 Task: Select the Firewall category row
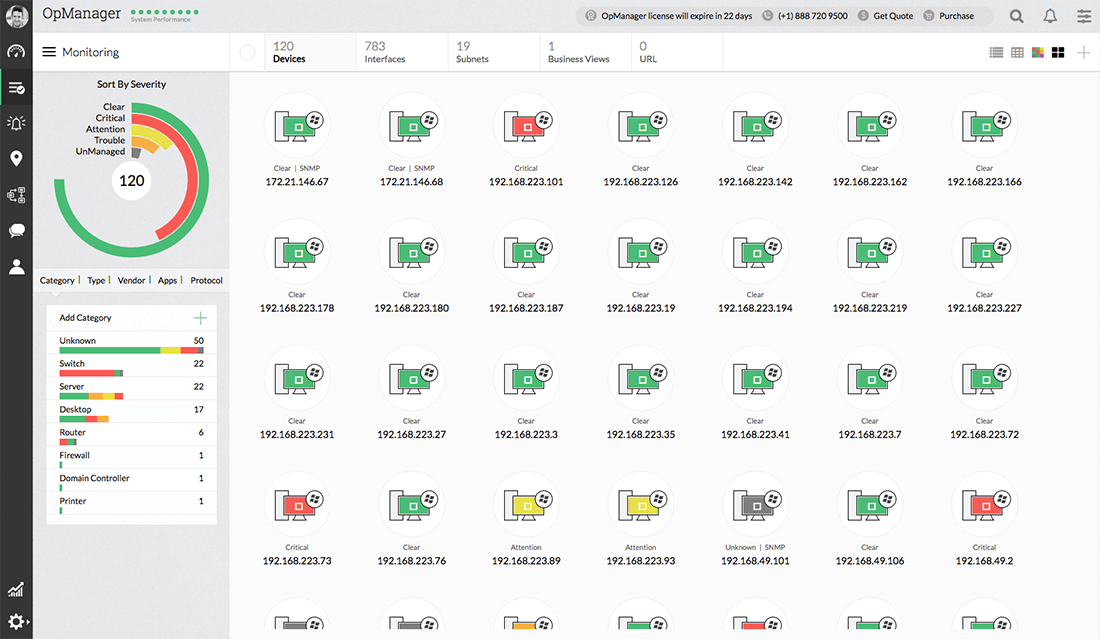click(x=131, y=458)
